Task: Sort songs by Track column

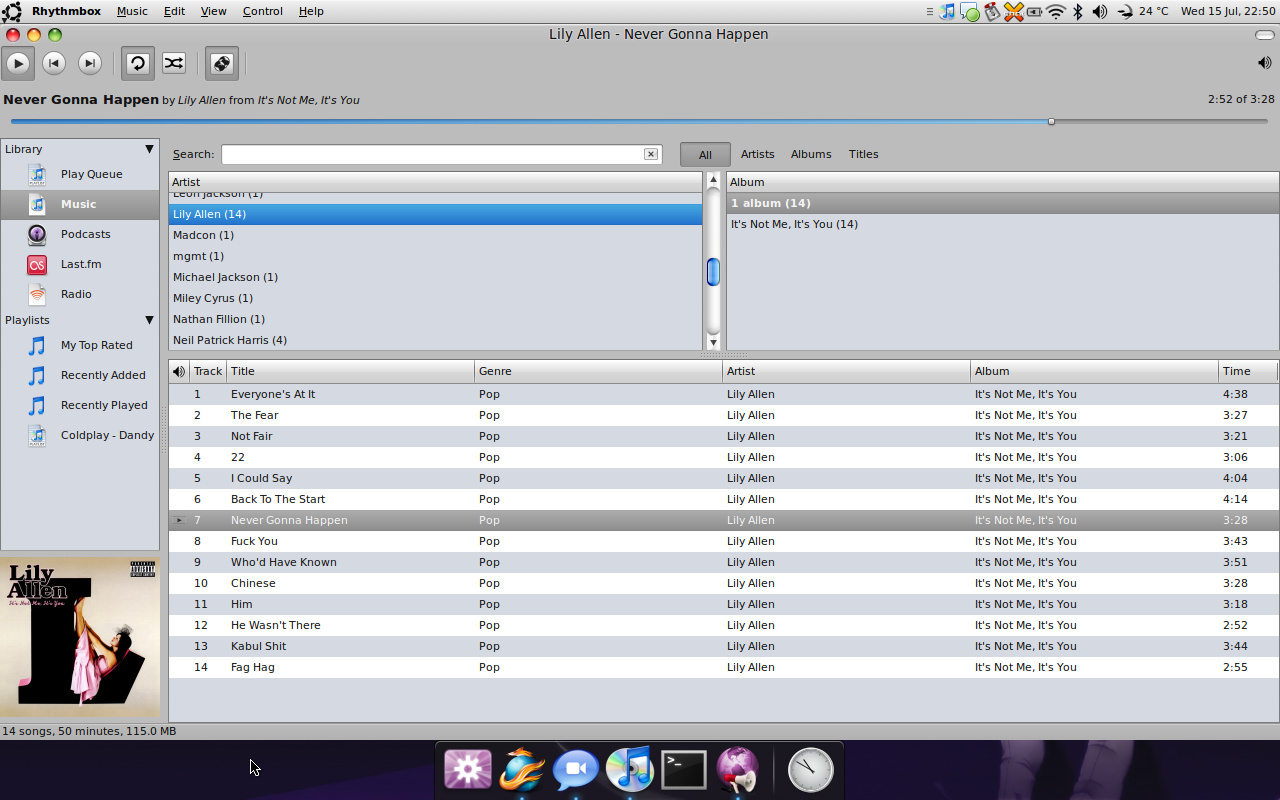Action: click(x=208, y=371)
